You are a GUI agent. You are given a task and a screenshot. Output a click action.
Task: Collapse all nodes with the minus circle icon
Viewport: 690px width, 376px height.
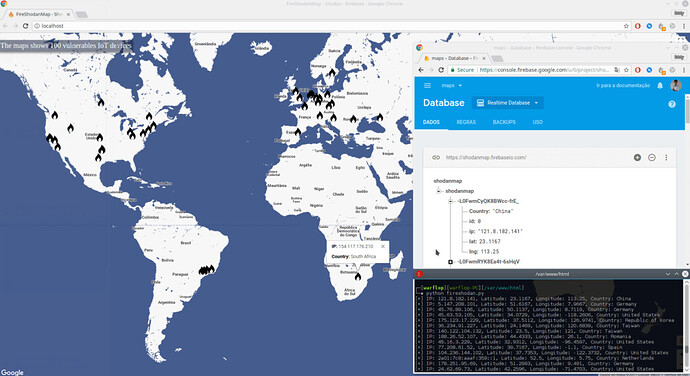click(x=652, y=157)
